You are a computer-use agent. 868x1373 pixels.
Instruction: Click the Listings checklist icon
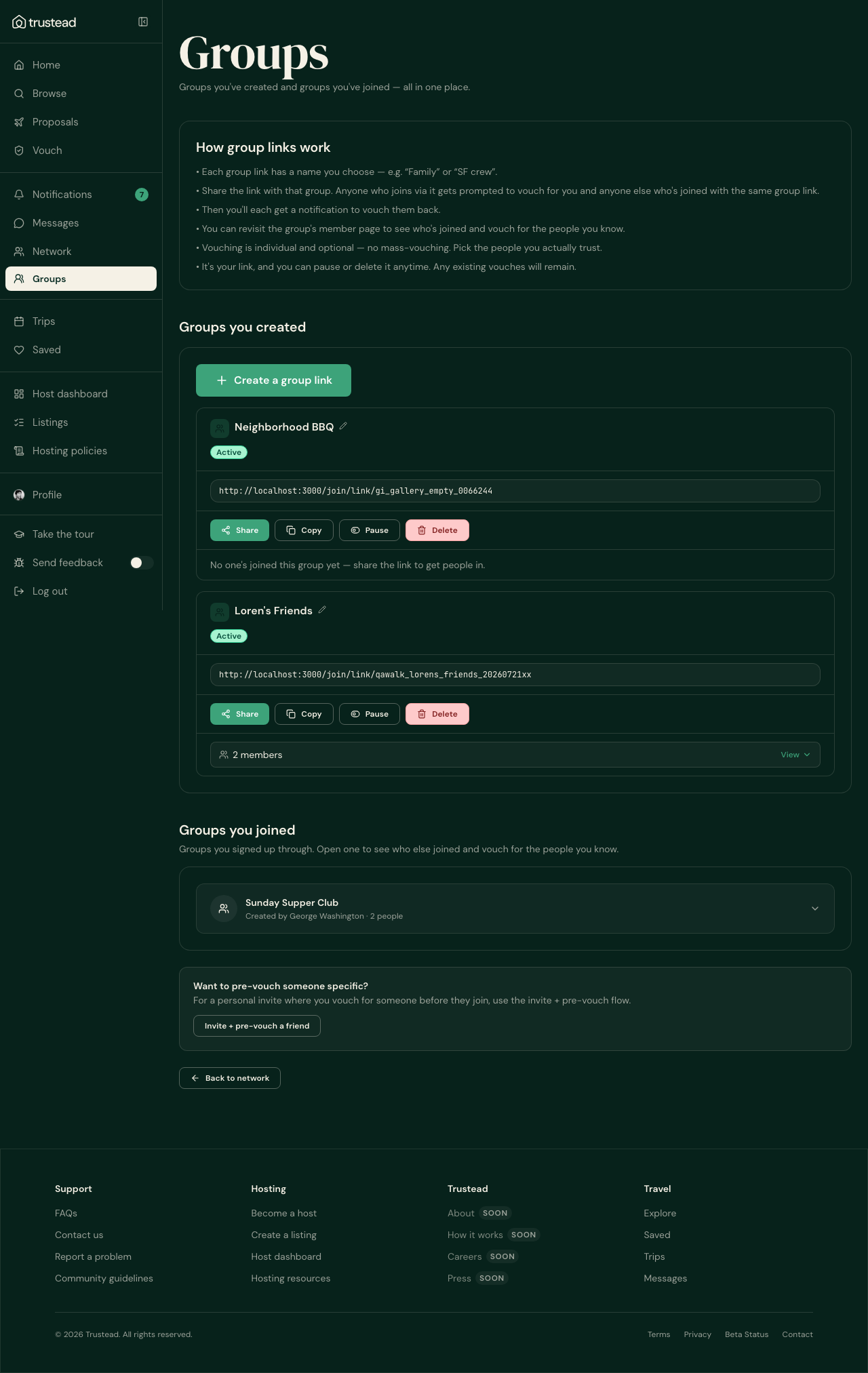[19, 422]
